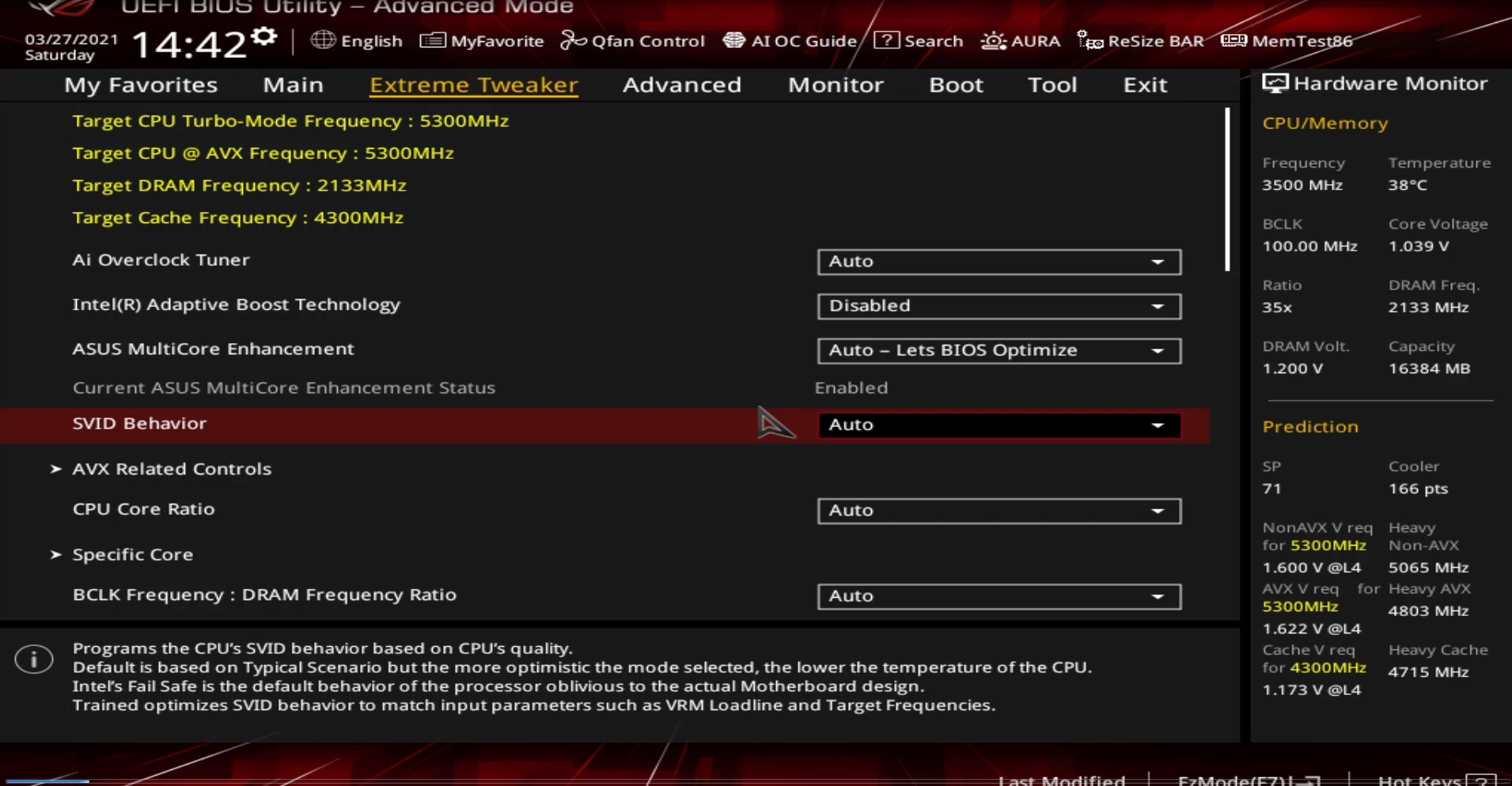
Task: Click the Search question-mark icon
Action: [x=886, y=40]
